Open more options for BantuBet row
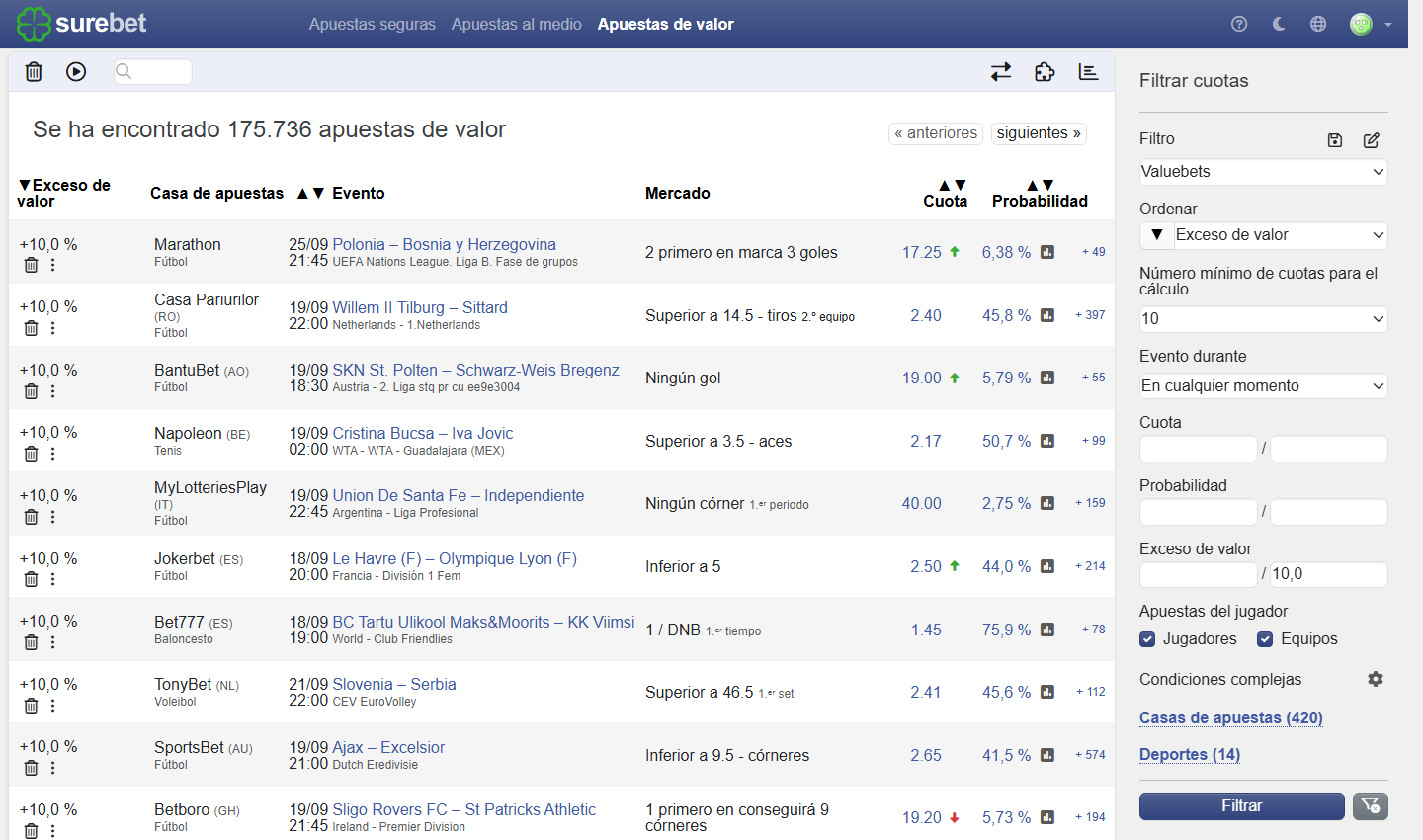 53,391
